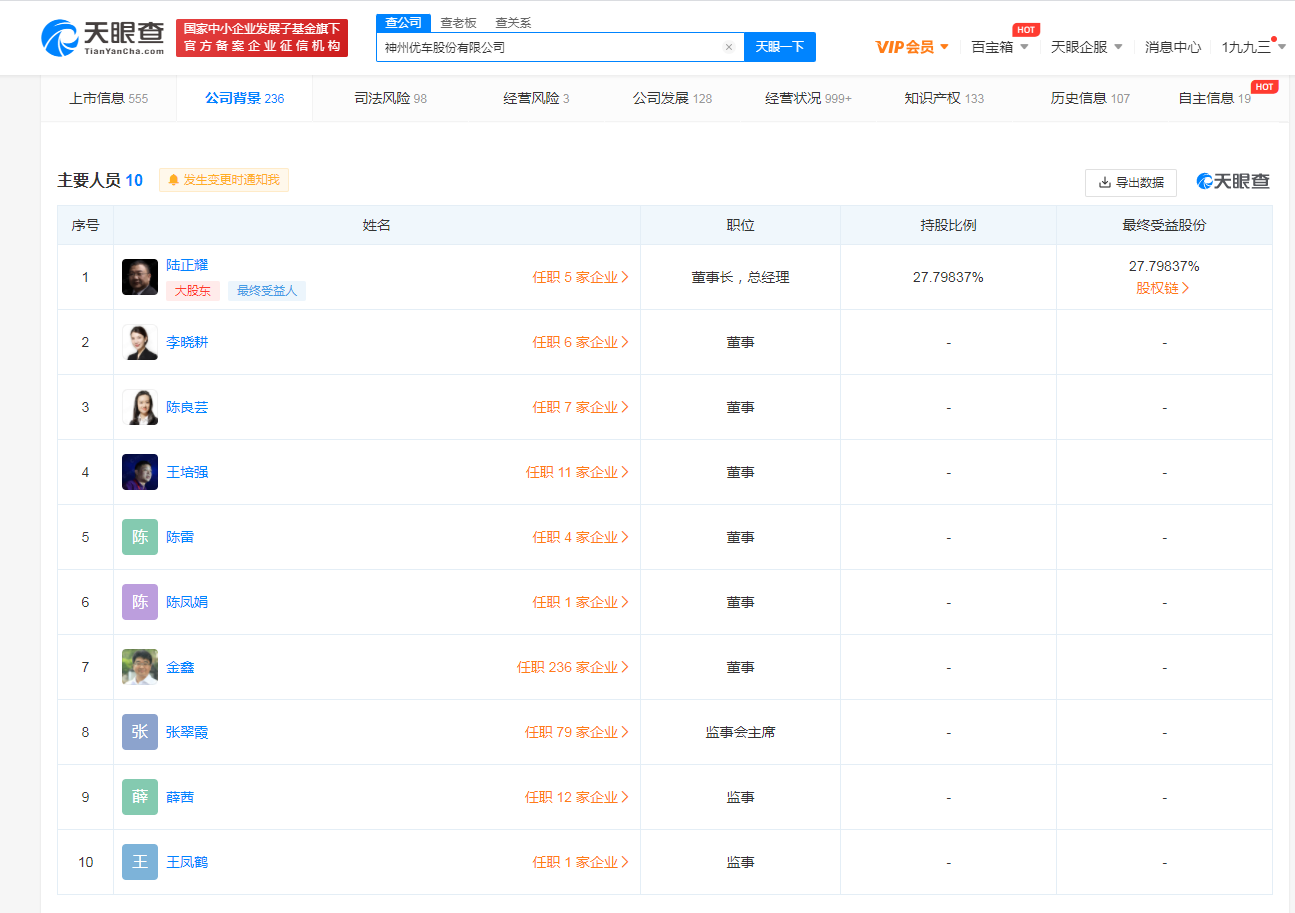Viewport: 1295px width, 913px height.
Task: Click the TianYanCha logo in the header
Action: (x=103, y=37)
